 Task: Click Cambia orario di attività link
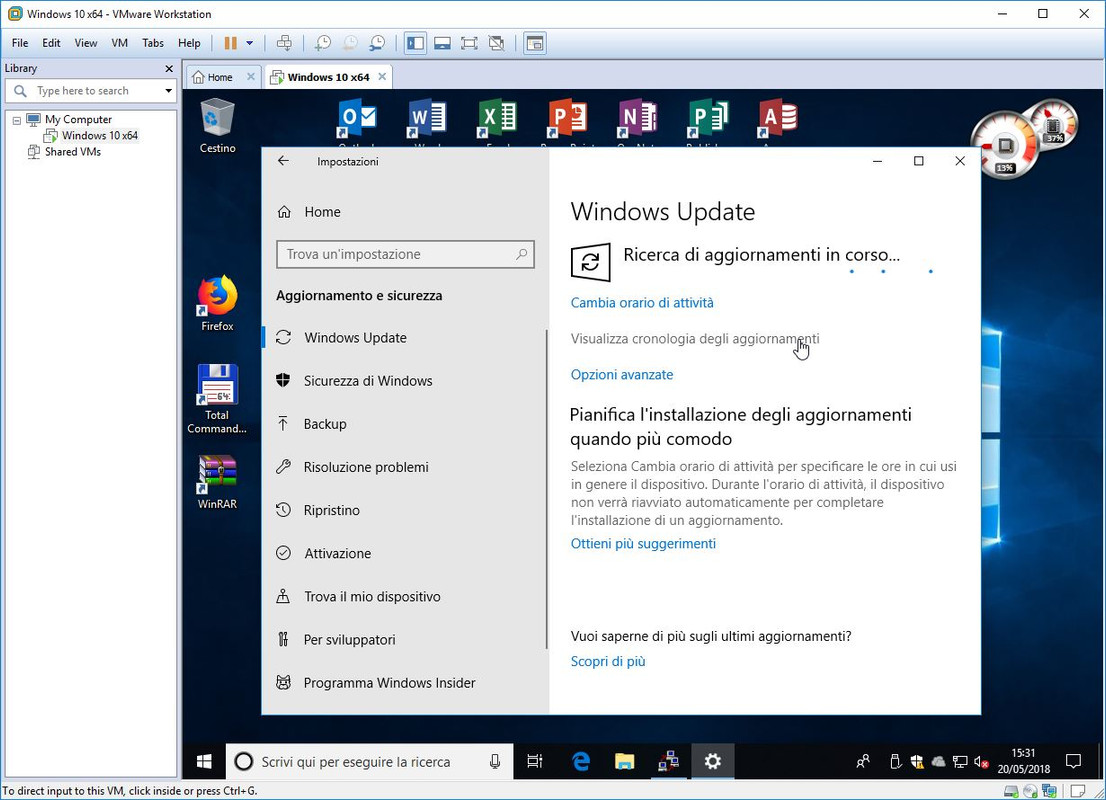(x=642, y=303)
